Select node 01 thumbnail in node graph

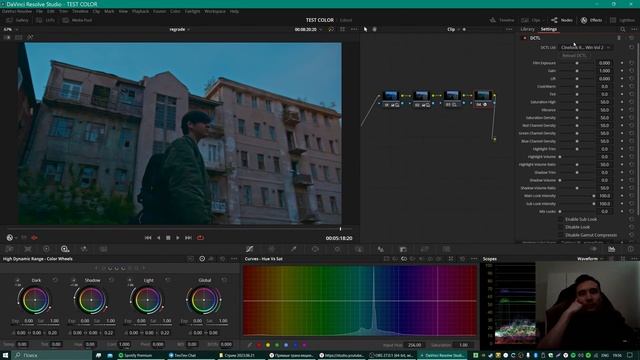click(391, 96)
